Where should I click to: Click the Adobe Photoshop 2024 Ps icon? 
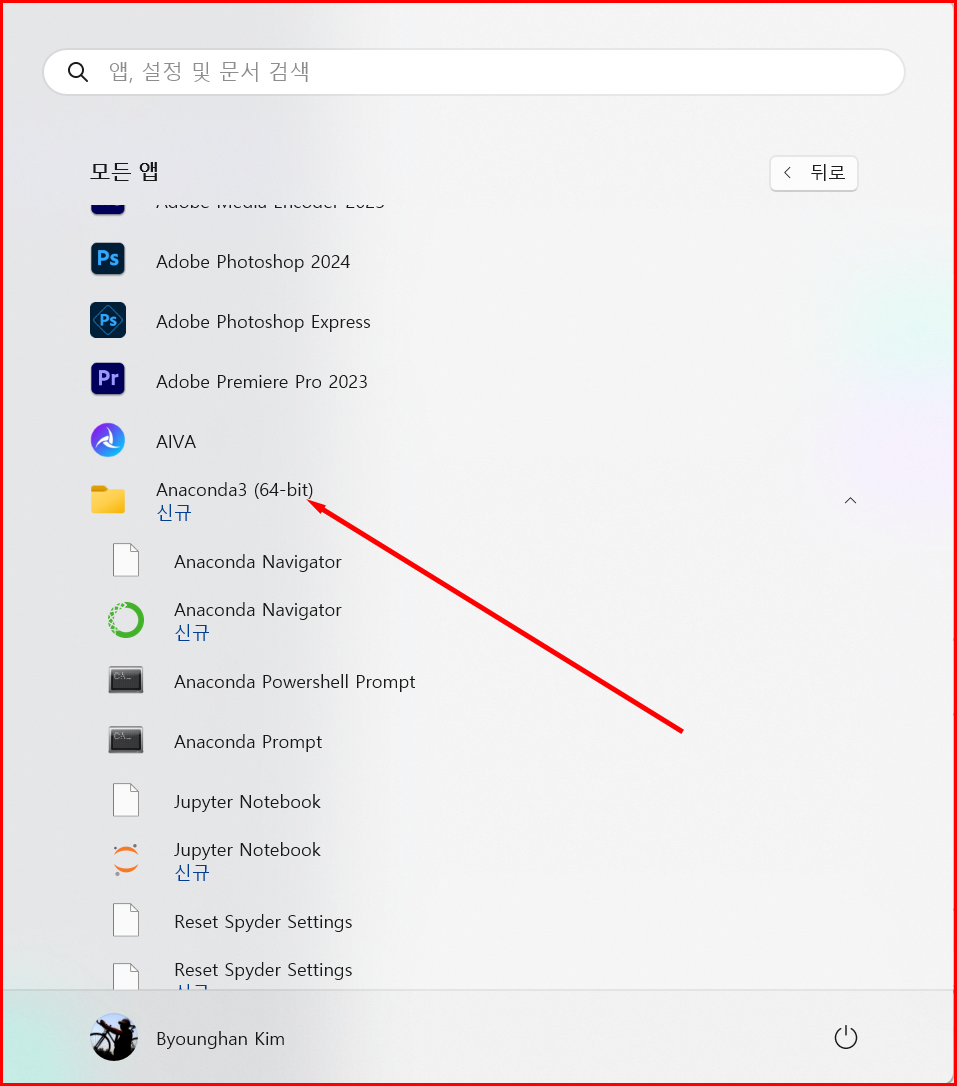108,259
